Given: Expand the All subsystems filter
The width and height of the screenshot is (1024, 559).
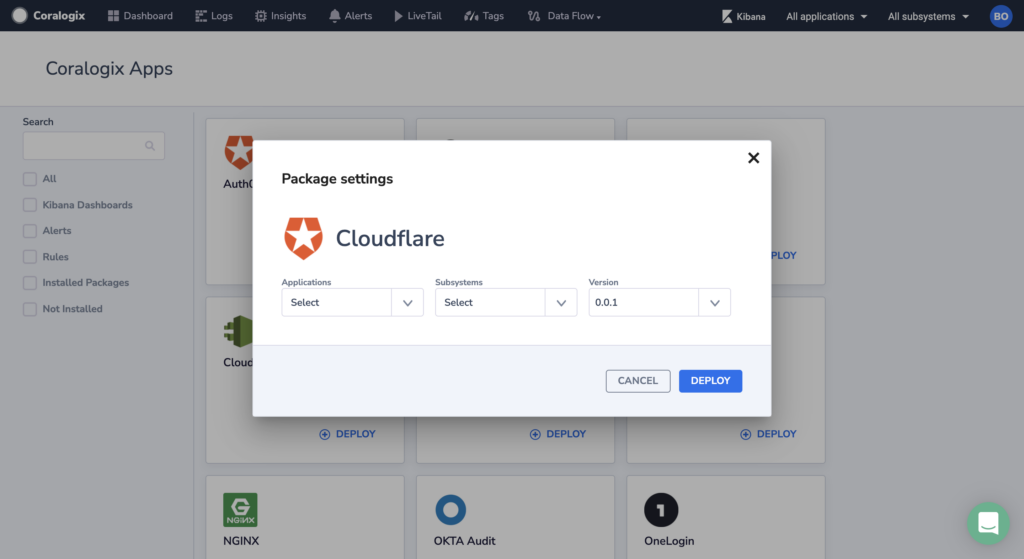Looking at the screenshot, I should click(928, 16).
